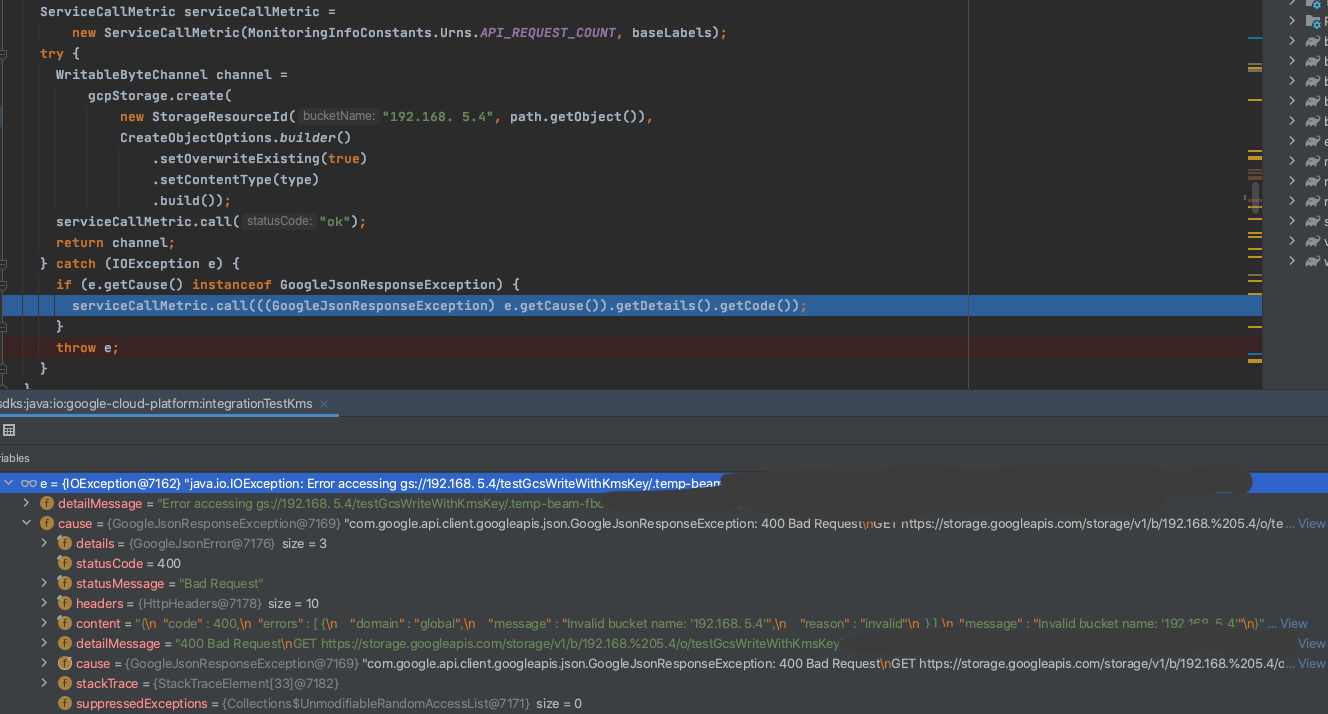Click field icon beside details row
The width and height of the screenshot is (1328, 714).
(64, 543)
